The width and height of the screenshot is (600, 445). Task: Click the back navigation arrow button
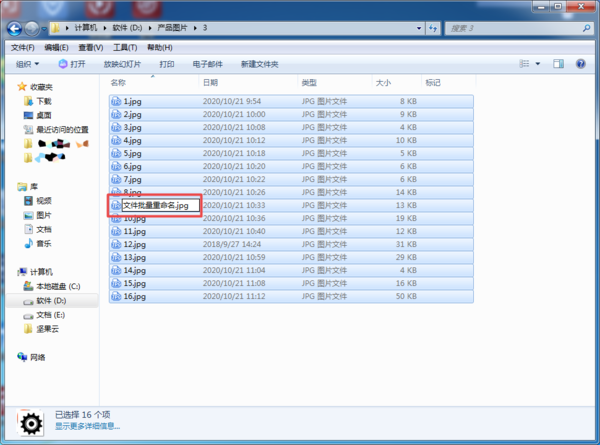click(x=14, y=27)
